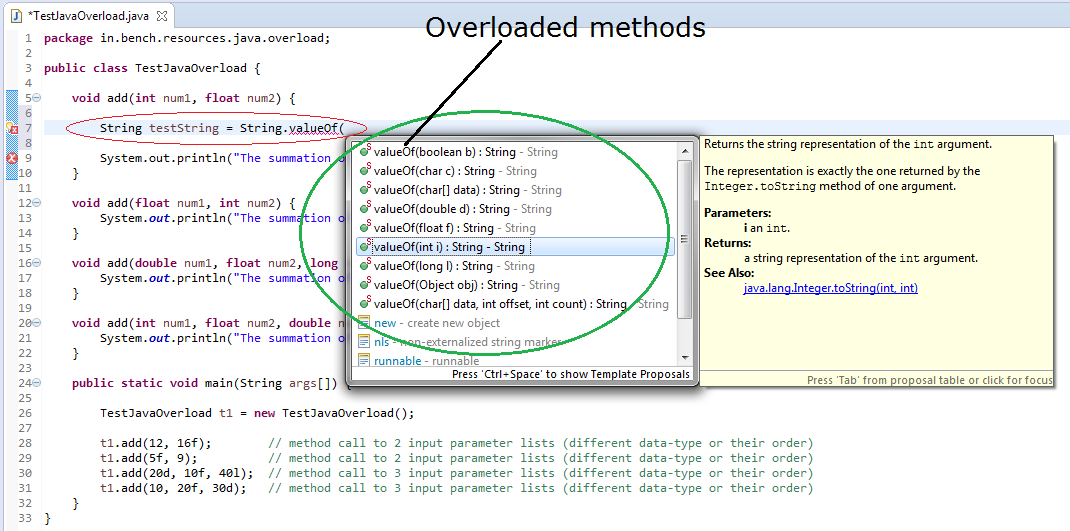Click the "Press 'Ctrl+Space' to show Template Proposals" hint

click(571, 375)
